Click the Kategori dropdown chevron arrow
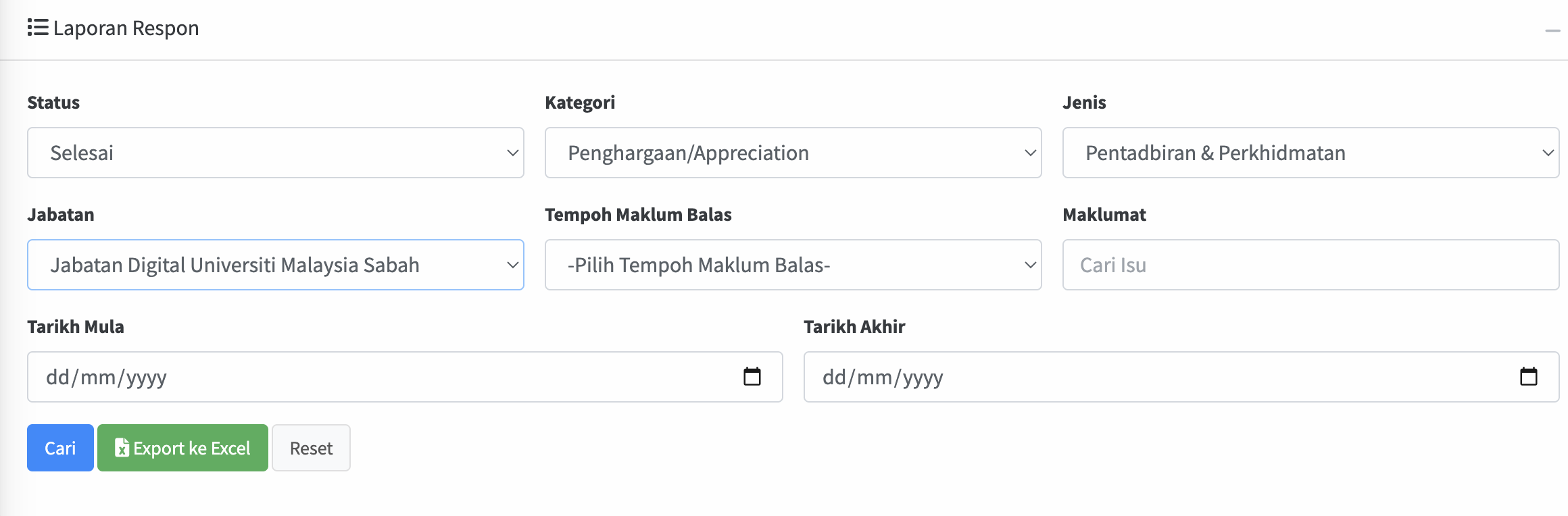This screenshot has width=1568, height=516. (1030, 153)
